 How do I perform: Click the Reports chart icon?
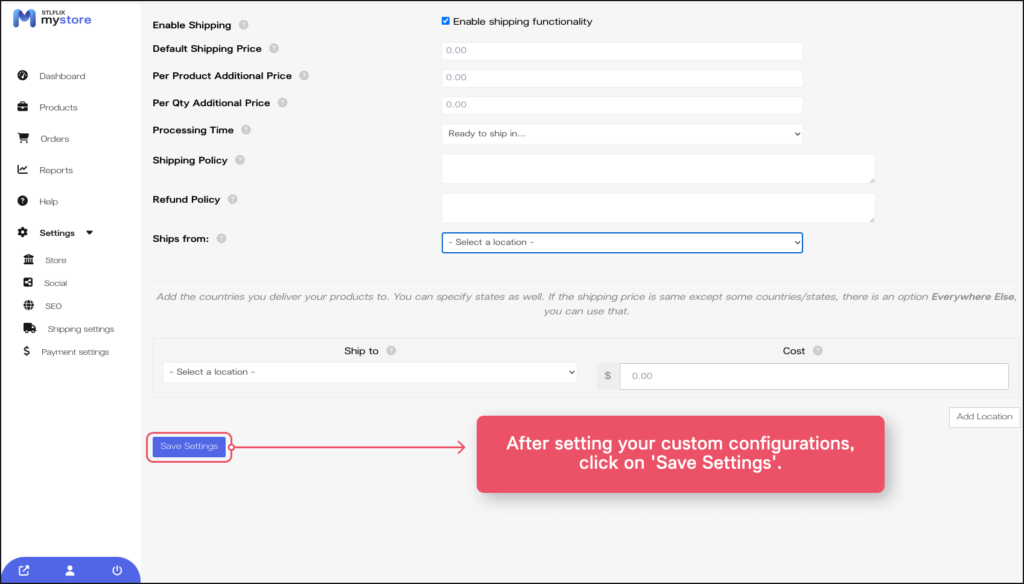pos(22,170)
